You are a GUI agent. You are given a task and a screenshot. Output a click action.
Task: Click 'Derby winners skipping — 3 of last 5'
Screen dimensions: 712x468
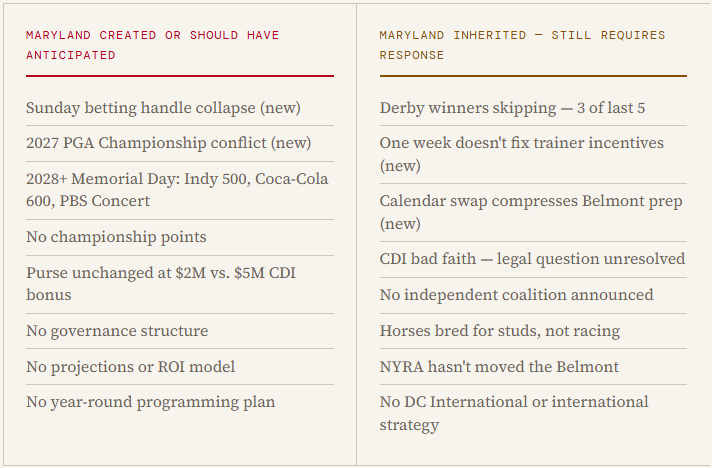(533, 108)
